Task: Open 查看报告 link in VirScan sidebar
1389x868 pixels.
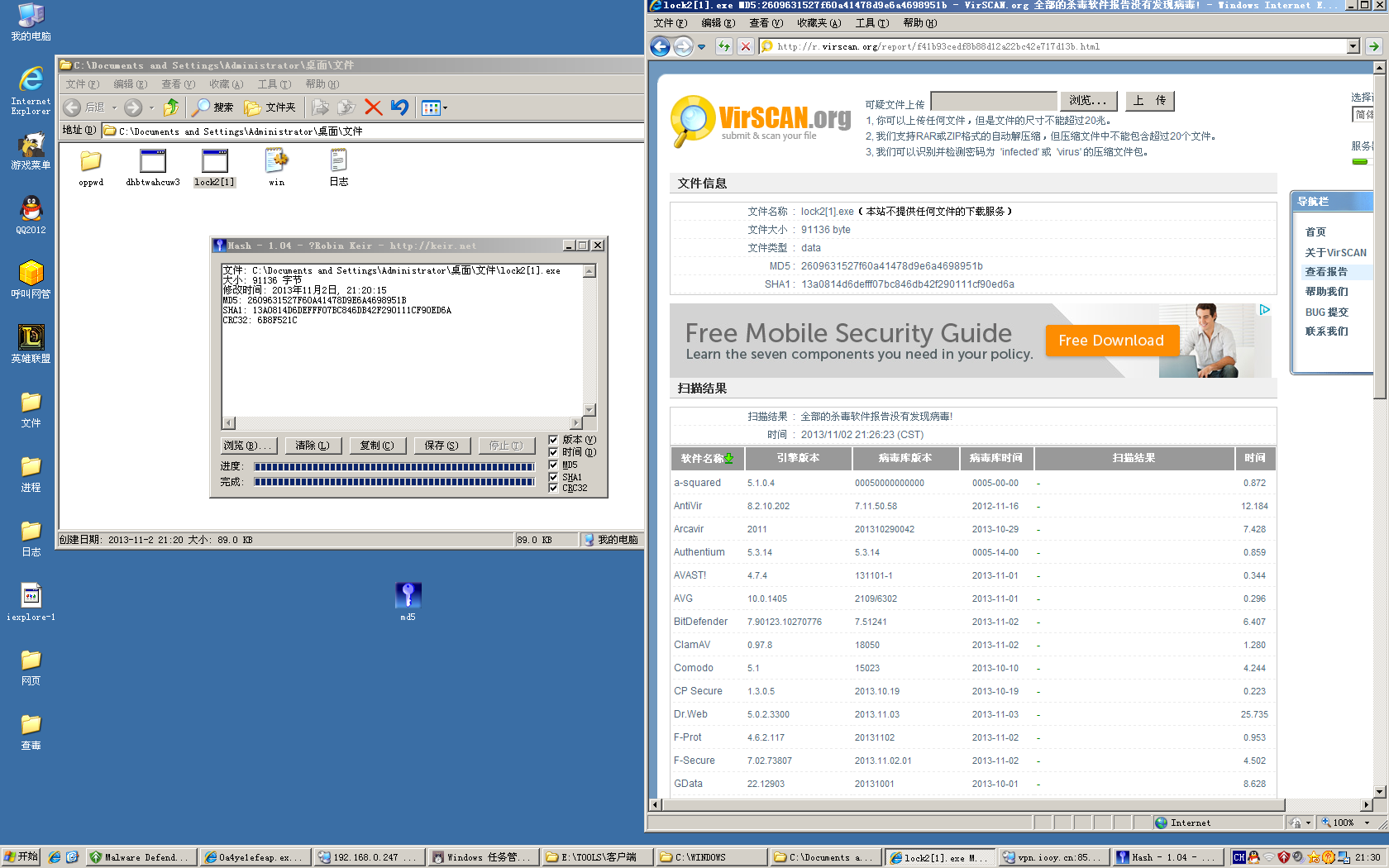Action: tap(1326, 272)
